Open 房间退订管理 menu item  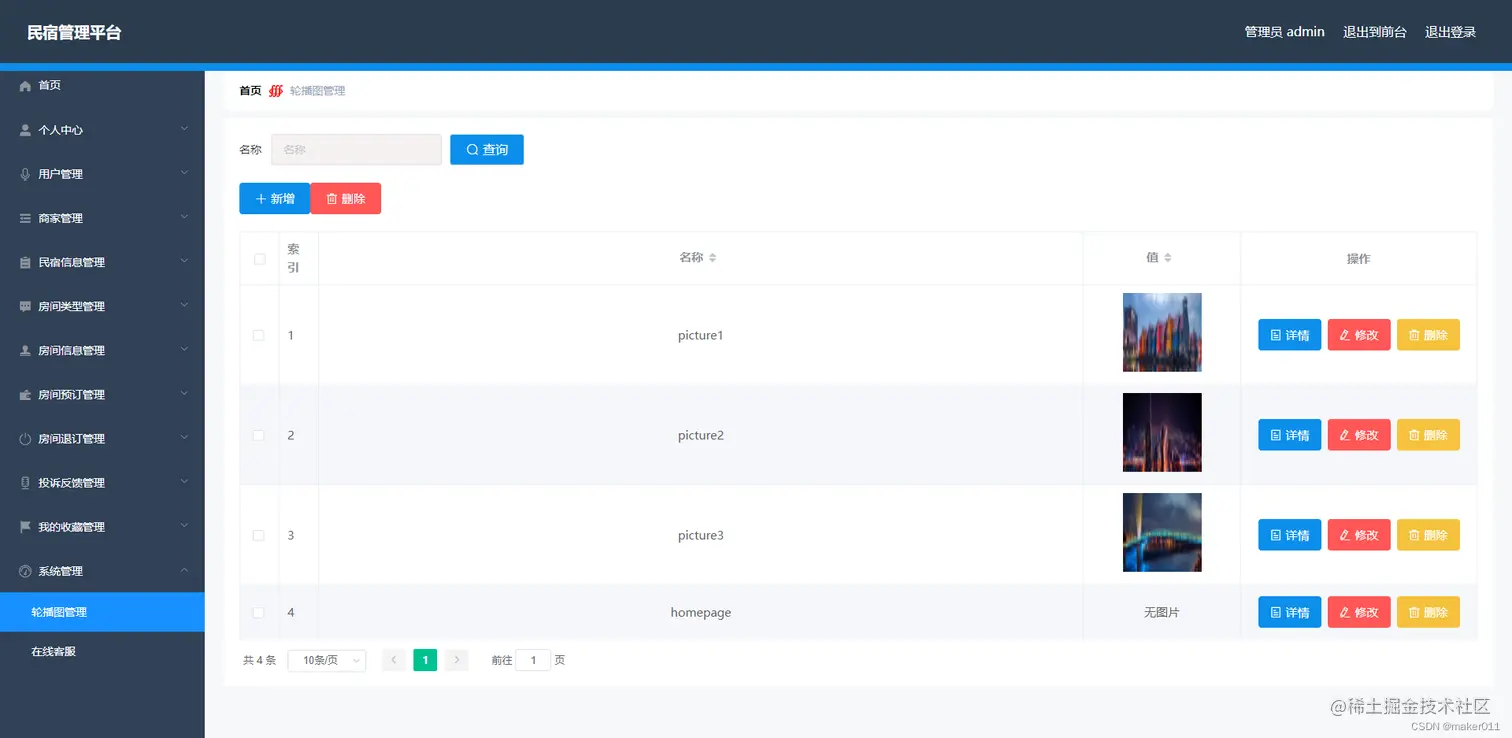(102, 439)
